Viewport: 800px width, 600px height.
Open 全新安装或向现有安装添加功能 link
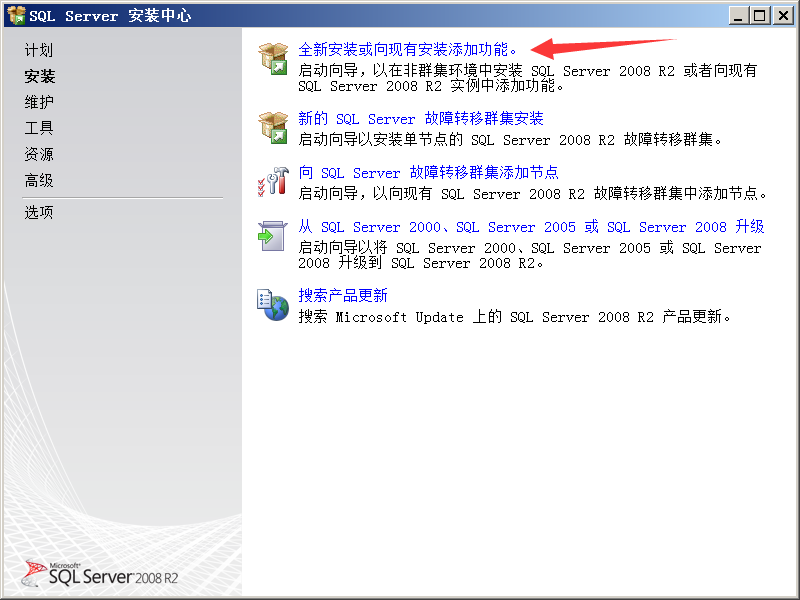(408, 49)
